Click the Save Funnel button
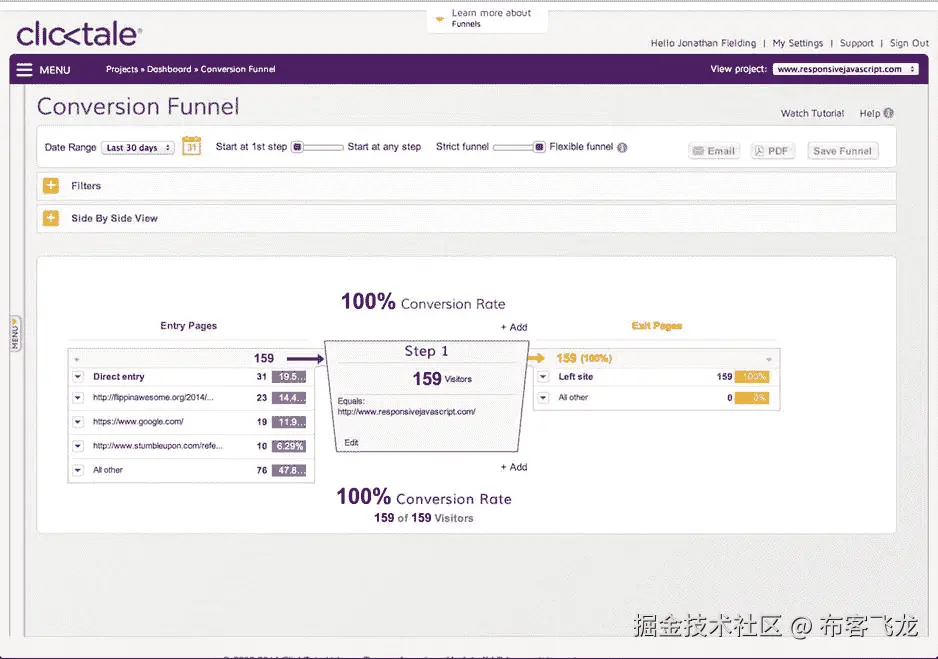 842,151
